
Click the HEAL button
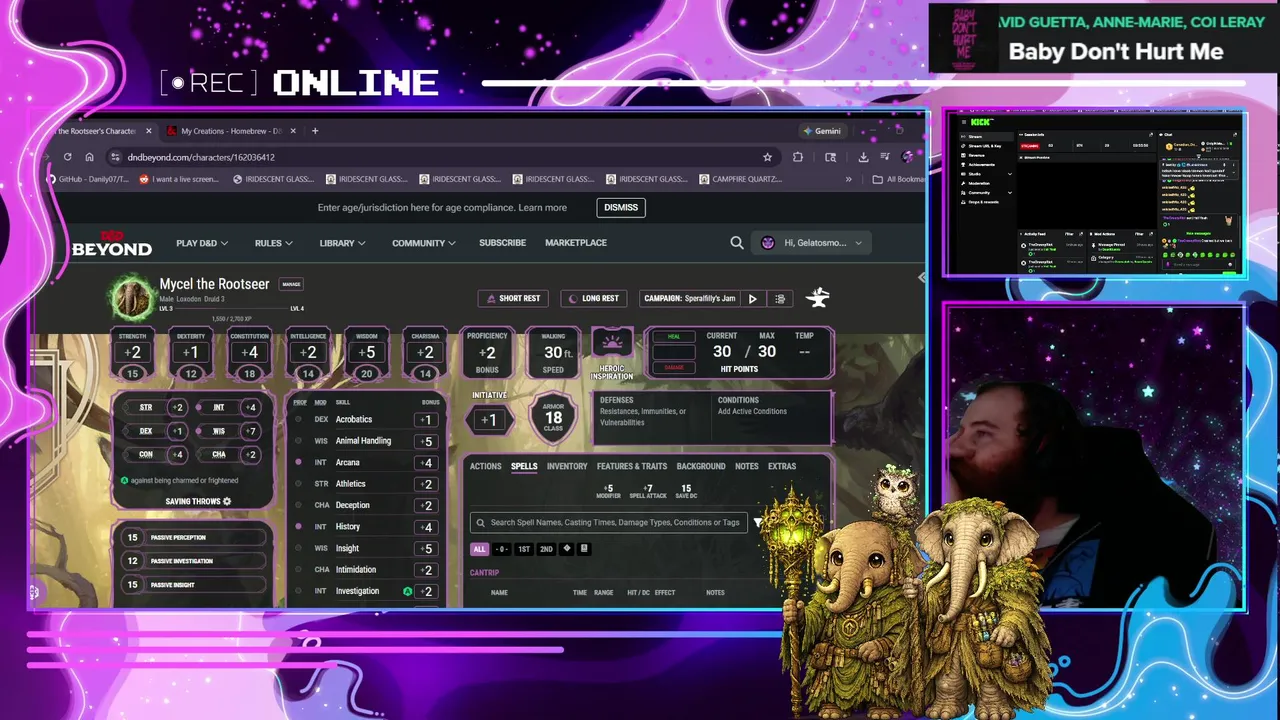coord(673,337)
